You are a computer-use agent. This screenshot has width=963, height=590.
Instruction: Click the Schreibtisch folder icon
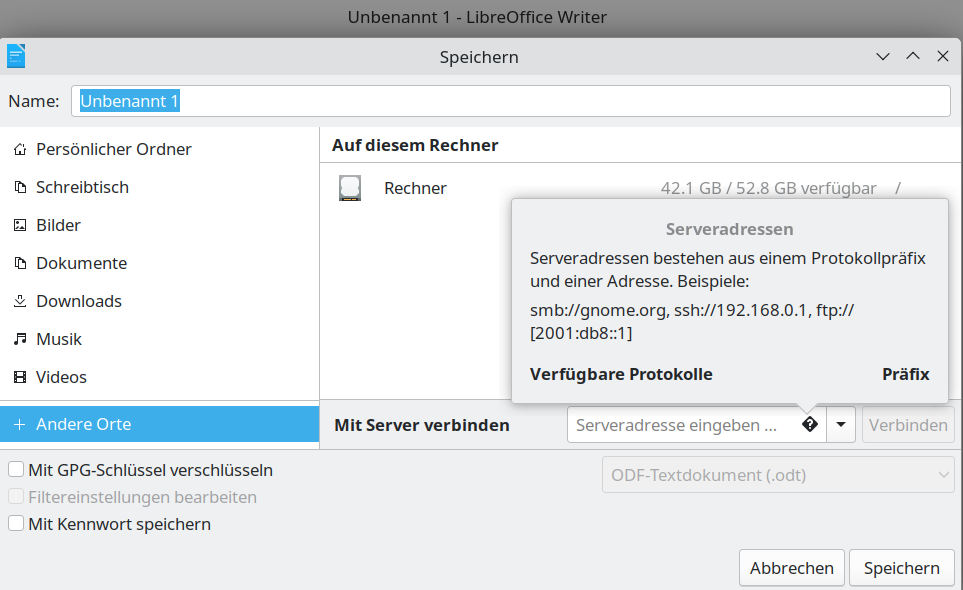[20, 187]
